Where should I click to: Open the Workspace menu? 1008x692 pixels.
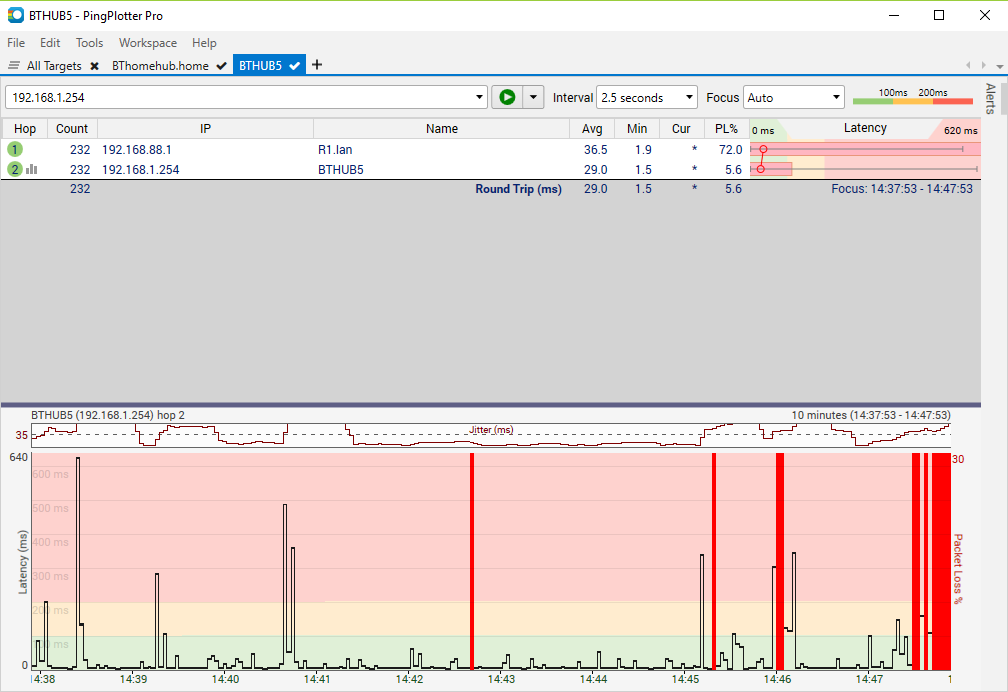click(147, 43)
